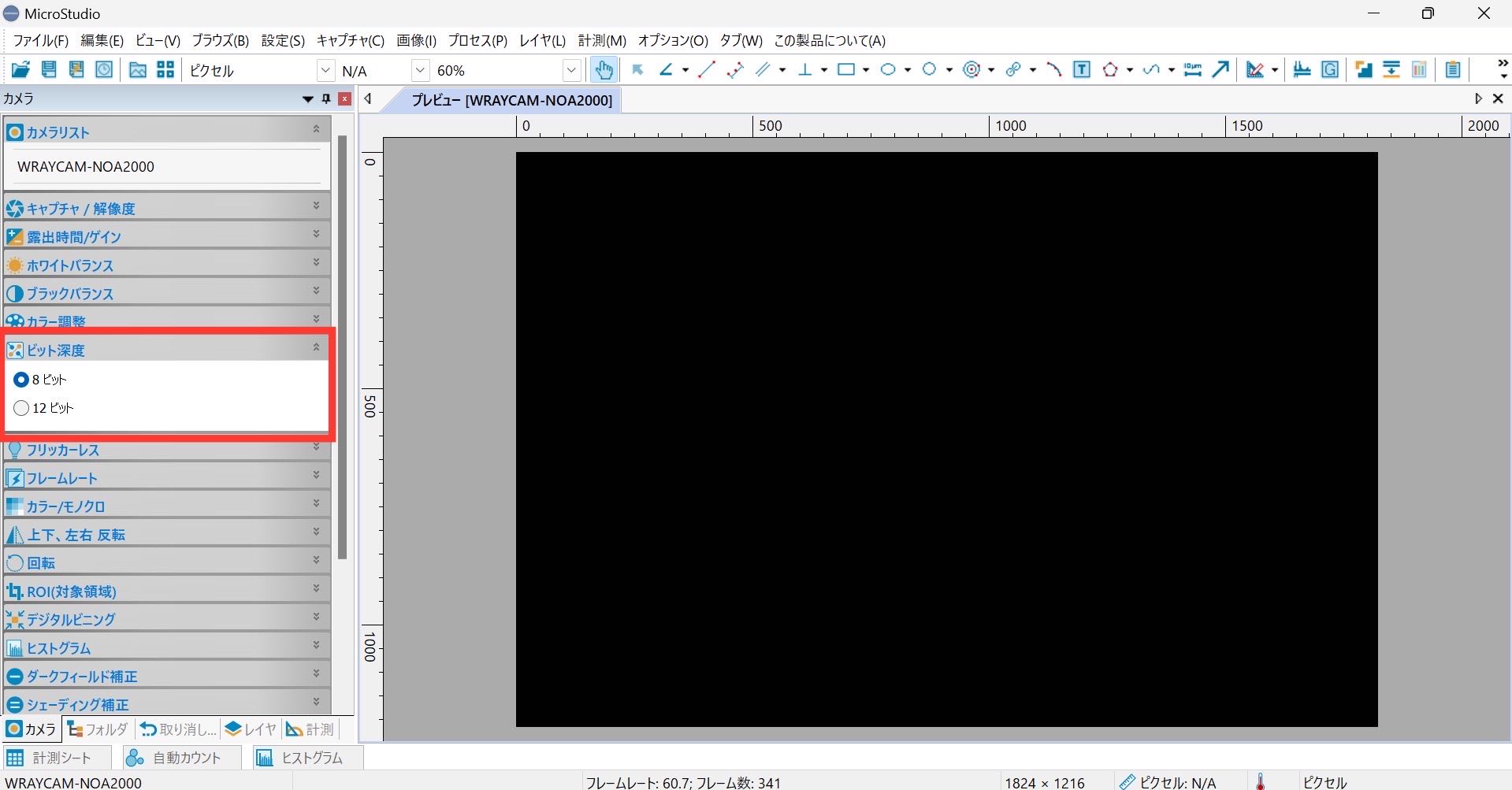Viewport: 1512px width, 790px height.
Task: Open the zoom level 60% dropdown
Action: [x=572, y=71]
